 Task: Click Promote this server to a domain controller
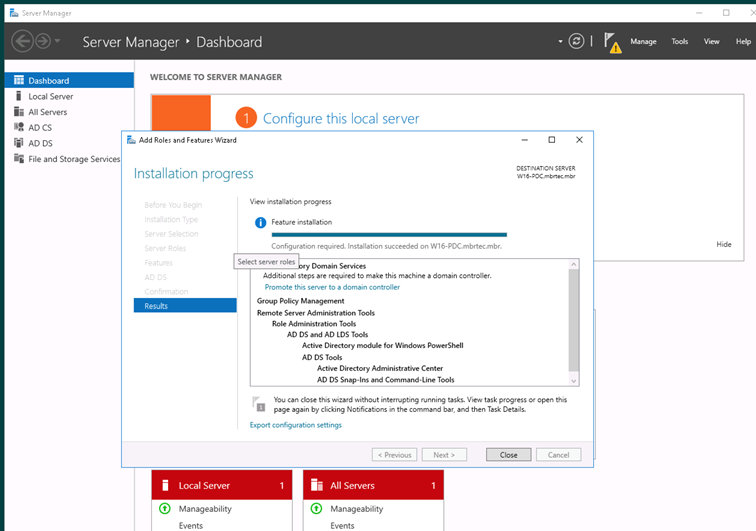[332, 287]
